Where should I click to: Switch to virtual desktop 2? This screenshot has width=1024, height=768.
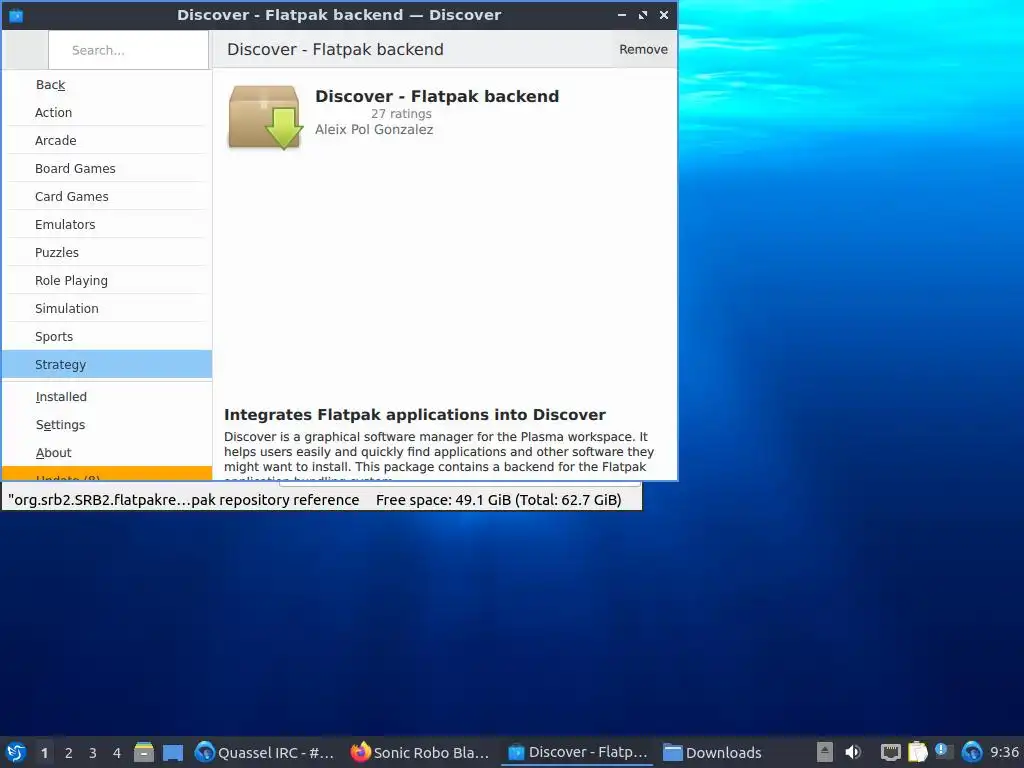click(x=69, y=752)
